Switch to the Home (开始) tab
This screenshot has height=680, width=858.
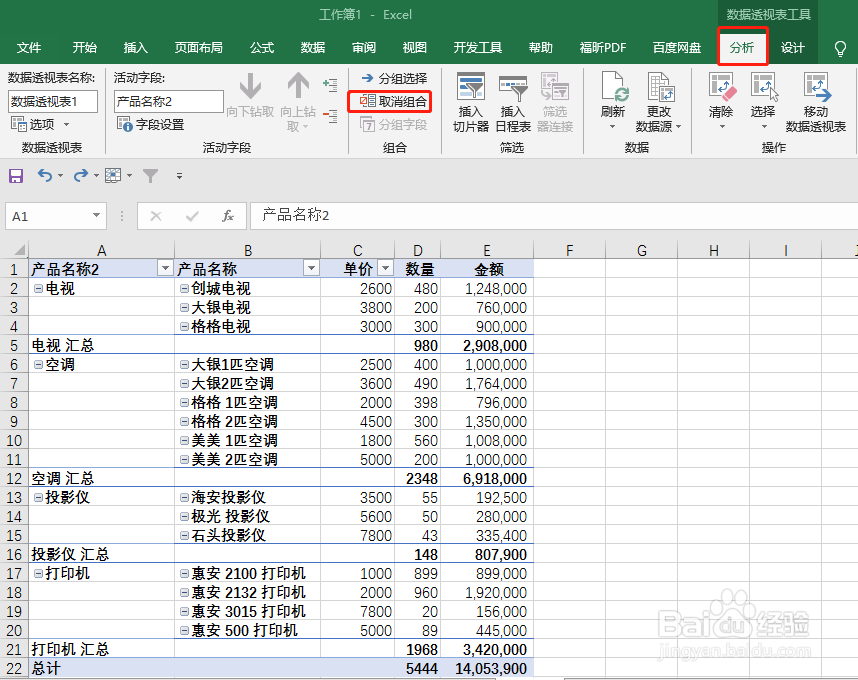pyautogui.click(x=84, y=48)
